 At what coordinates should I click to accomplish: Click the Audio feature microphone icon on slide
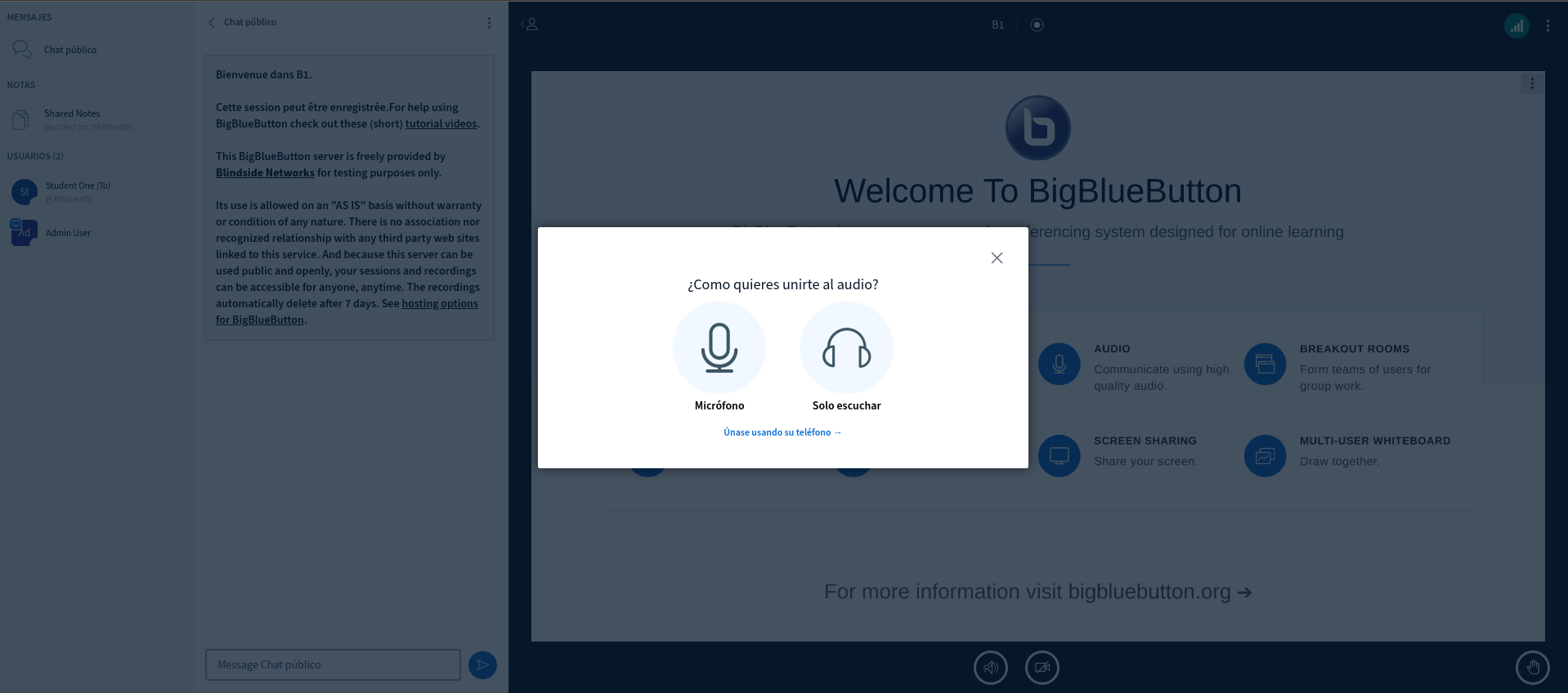(x=1060, y=364)
